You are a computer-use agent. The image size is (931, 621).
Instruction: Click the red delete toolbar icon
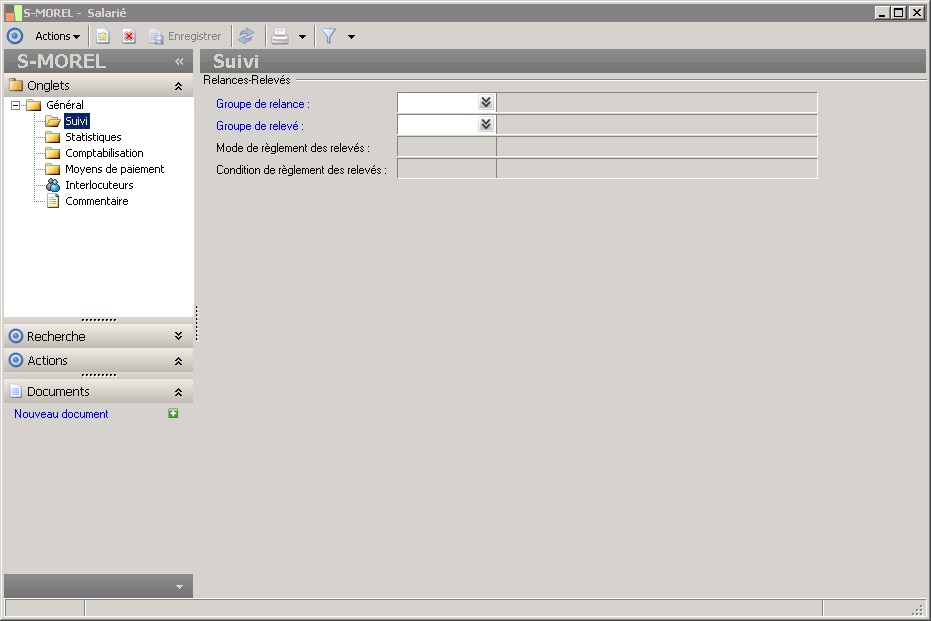click(x=128, y=36)
